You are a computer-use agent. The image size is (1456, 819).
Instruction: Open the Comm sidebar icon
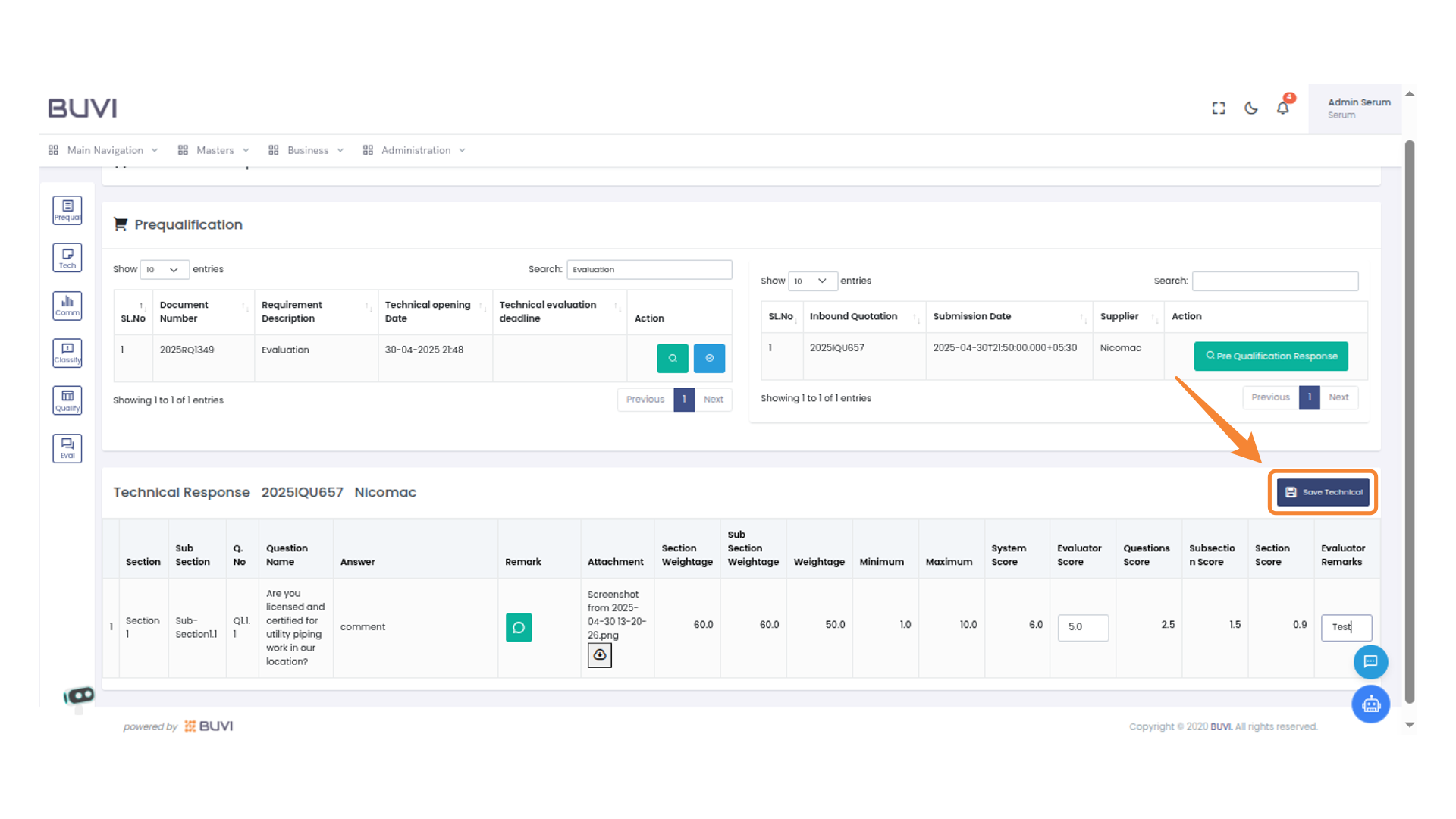pos(67,306)
